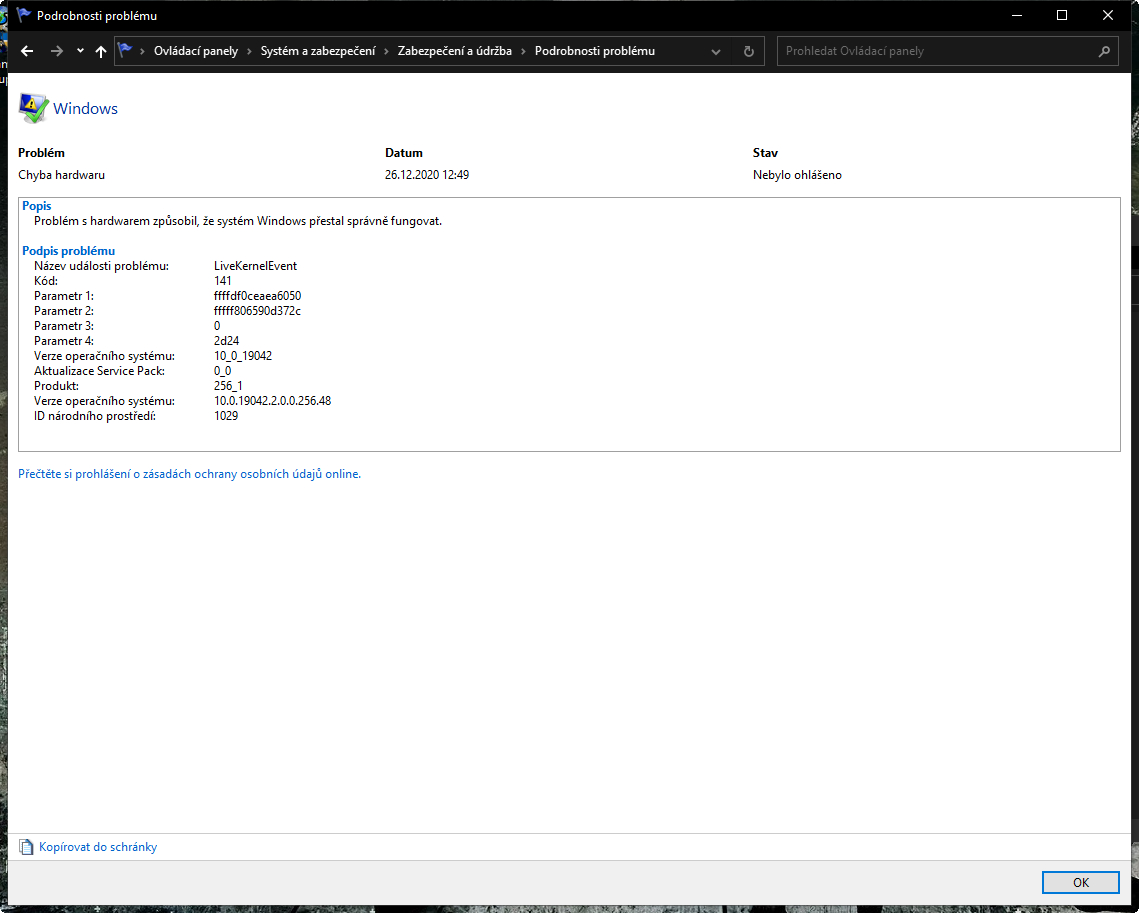Open the privacy statement online link
The height and width of the screenshot is (913, 1139).
[190, 474]
